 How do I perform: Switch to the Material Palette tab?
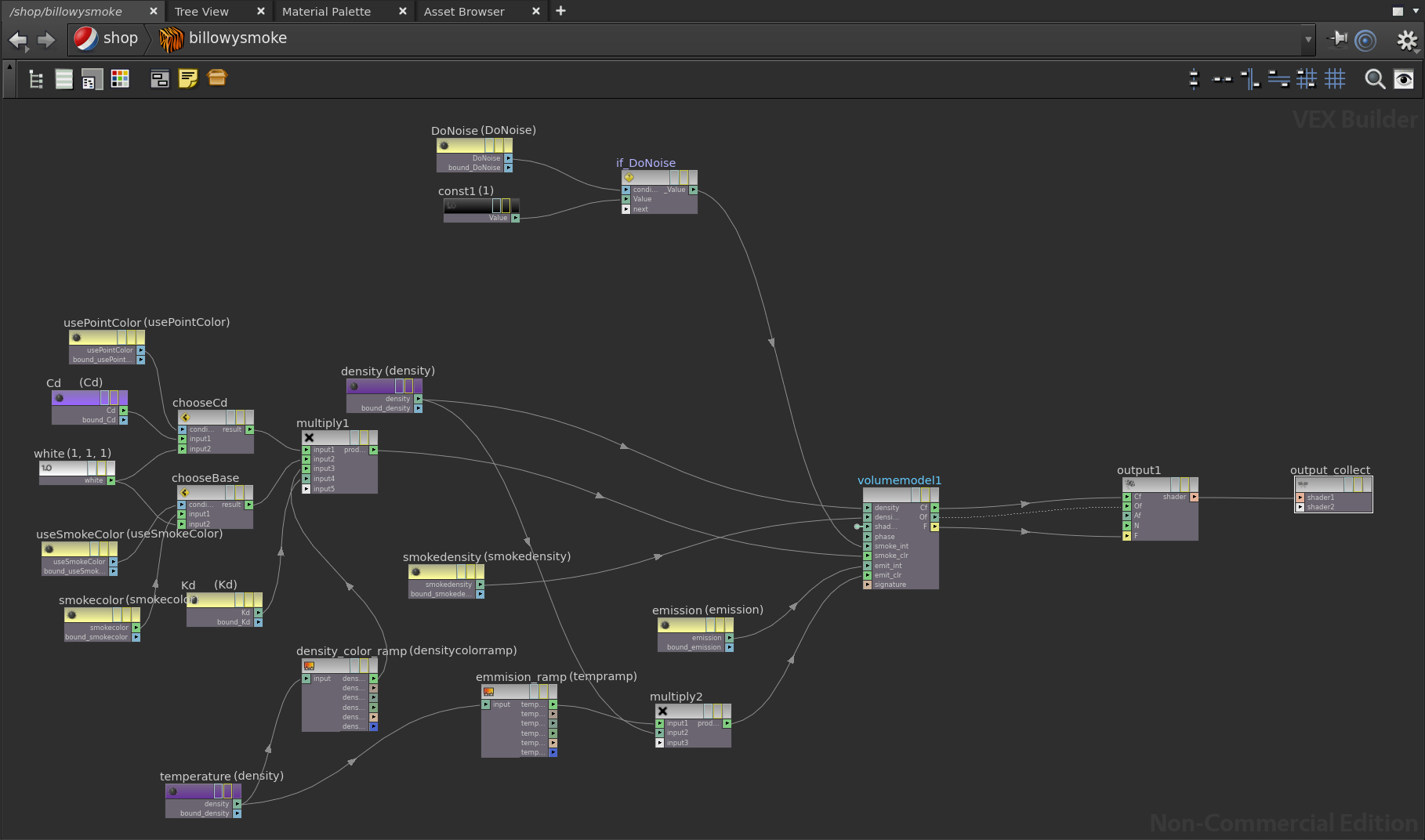click(x=326, y=12)
